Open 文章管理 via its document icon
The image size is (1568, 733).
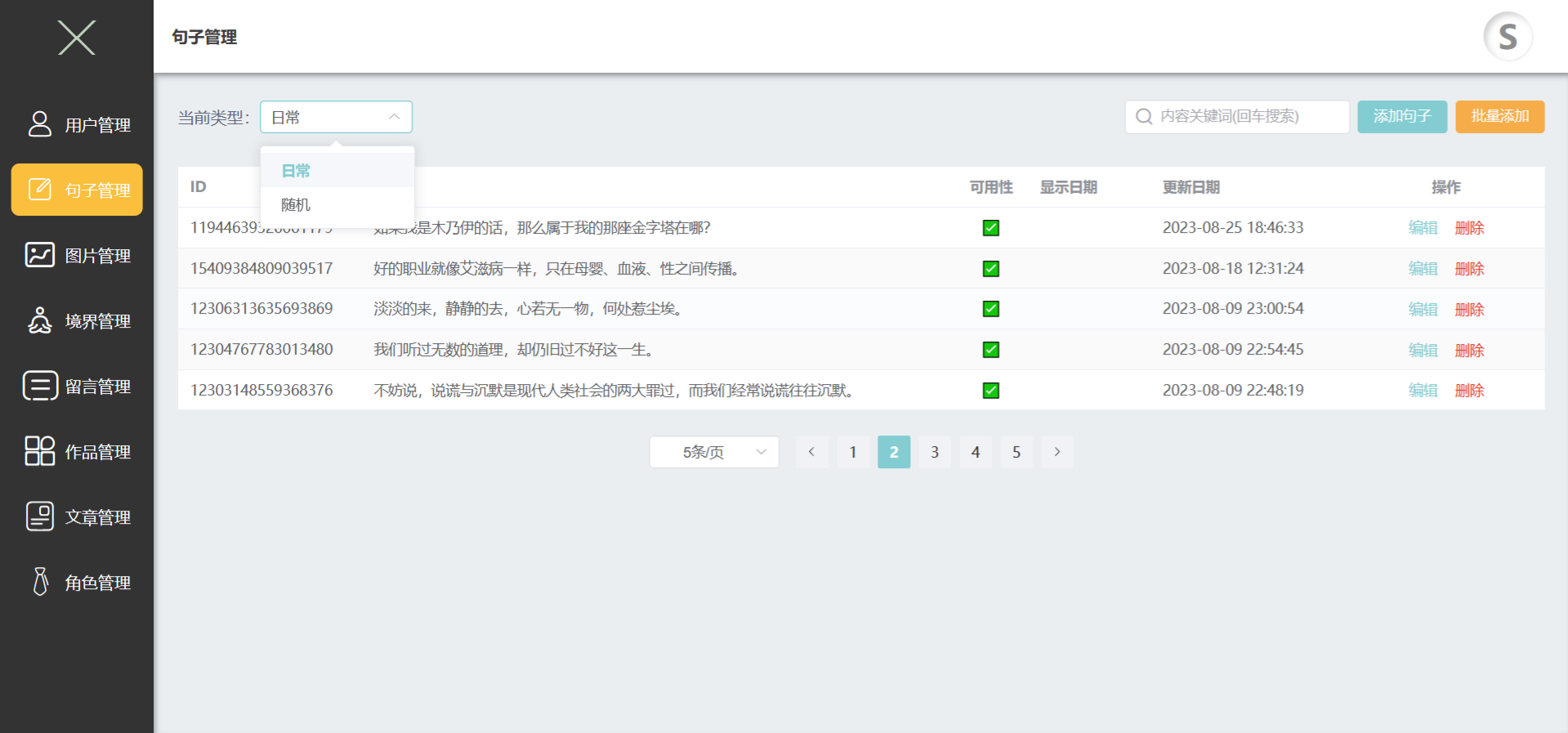[40, 516]
